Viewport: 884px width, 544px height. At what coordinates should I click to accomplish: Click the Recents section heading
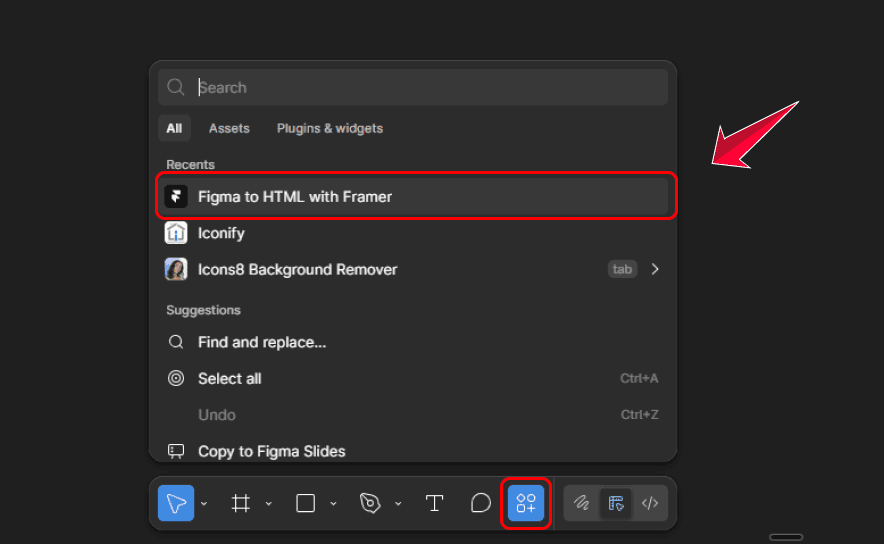[x=191, y=165]
